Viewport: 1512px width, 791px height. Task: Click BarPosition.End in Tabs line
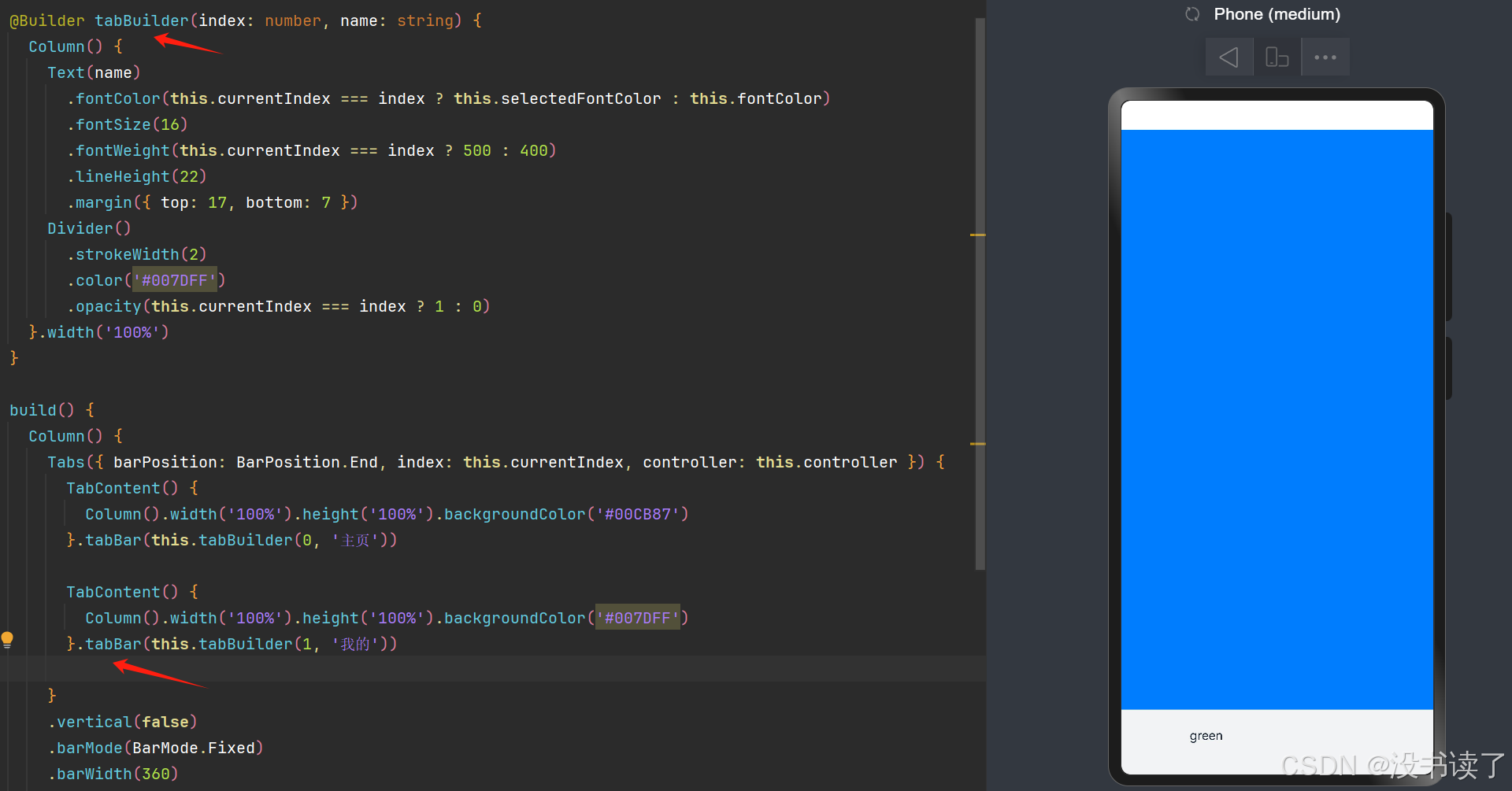tap(307, 462)
